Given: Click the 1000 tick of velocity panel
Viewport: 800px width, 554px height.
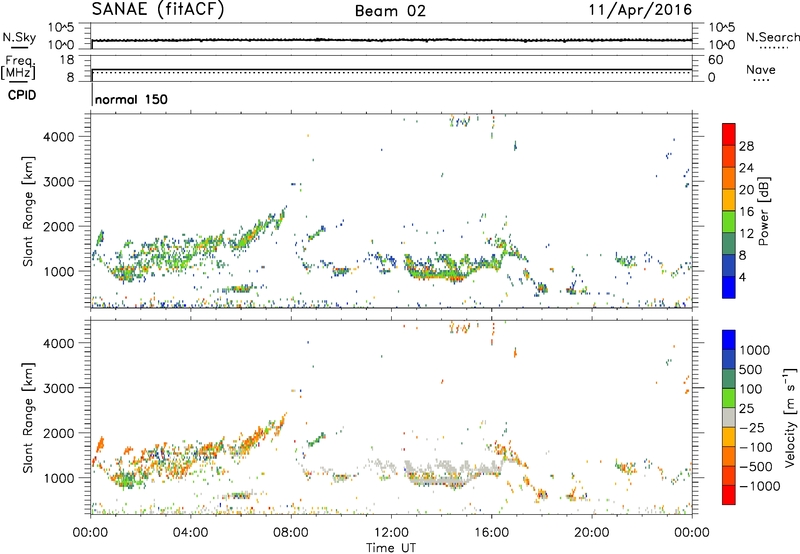Looking at the screenshot, I should click(x=59, y=478).
